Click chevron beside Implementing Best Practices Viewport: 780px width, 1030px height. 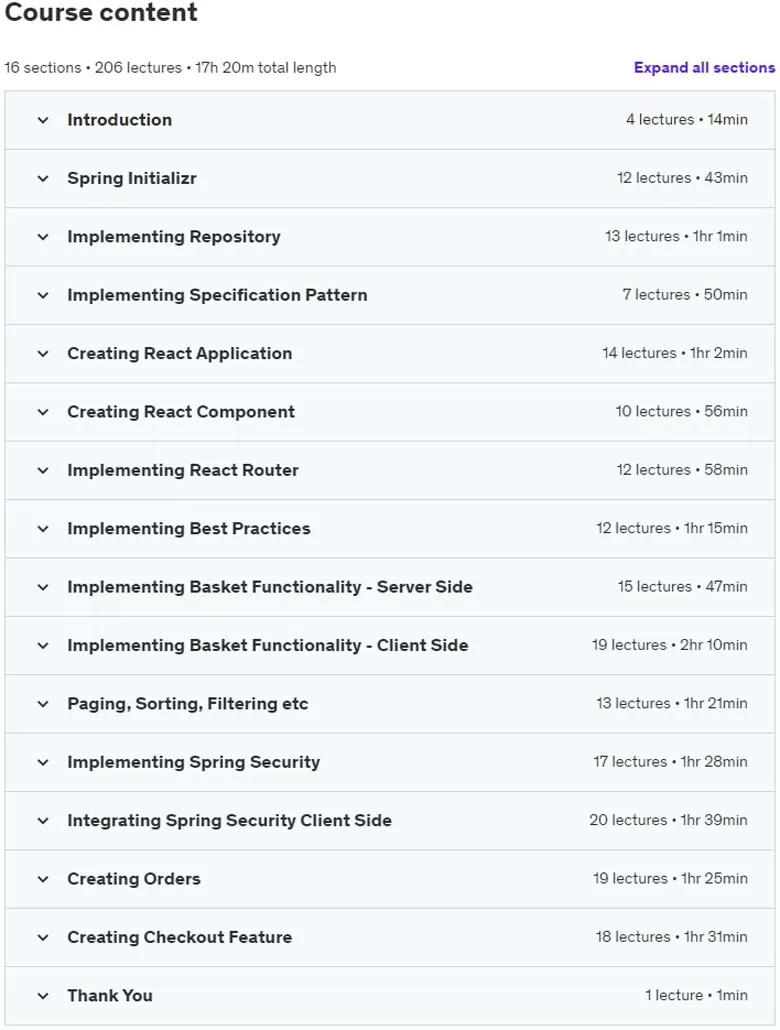tap(43, 529)
